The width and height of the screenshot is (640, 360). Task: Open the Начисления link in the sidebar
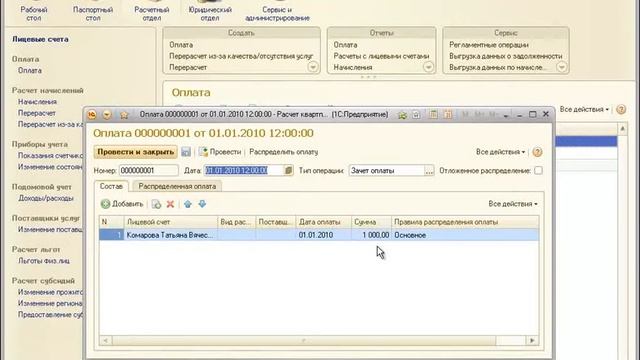[x=37, y=102]
